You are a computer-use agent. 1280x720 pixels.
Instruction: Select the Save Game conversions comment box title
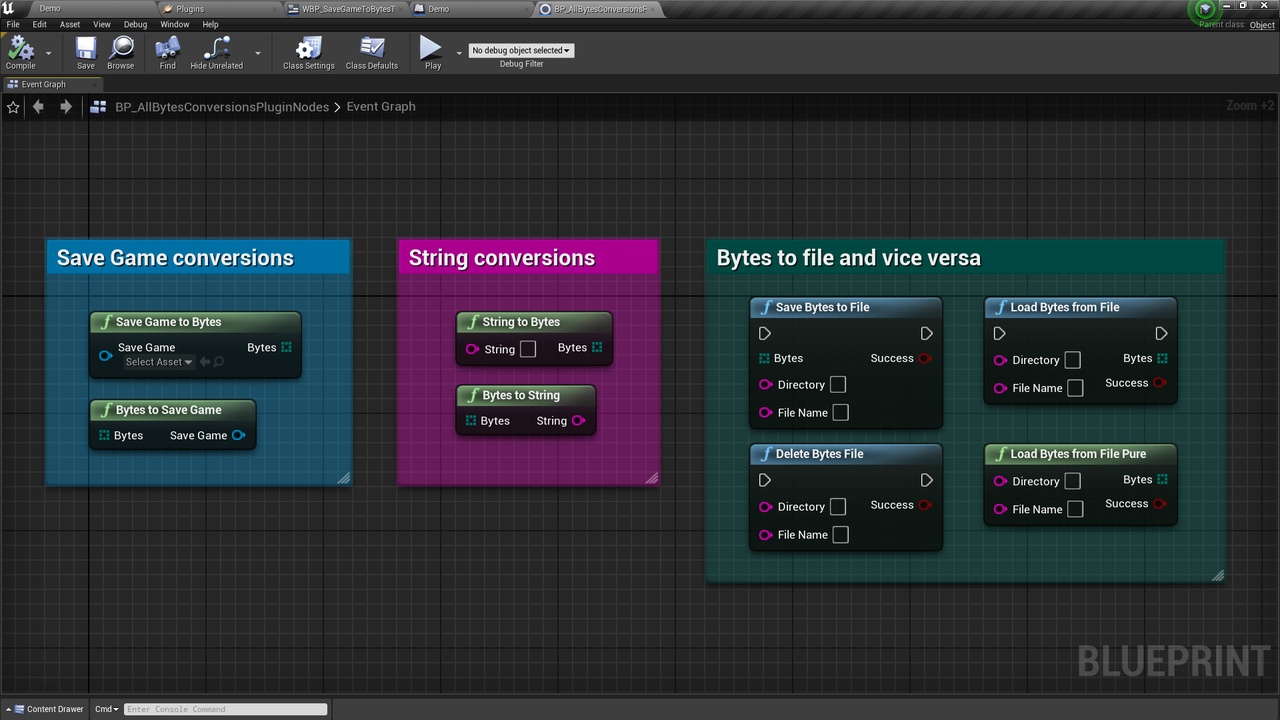(x=175, y=258)
